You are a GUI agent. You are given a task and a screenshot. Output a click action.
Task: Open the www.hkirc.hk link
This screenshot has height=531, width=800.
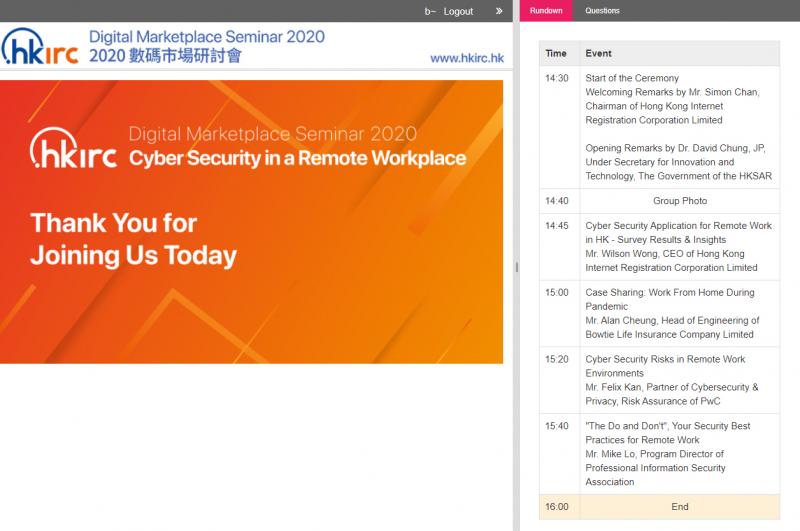(x=467, y=58)
